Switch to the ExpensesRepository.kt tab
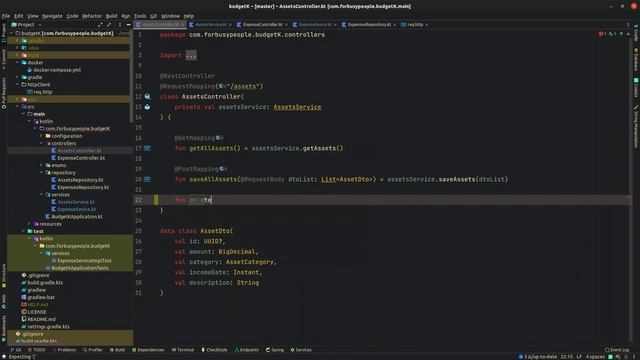Viewport: 640px width, 360px height. pyautogui.click(x=369, y=25)
